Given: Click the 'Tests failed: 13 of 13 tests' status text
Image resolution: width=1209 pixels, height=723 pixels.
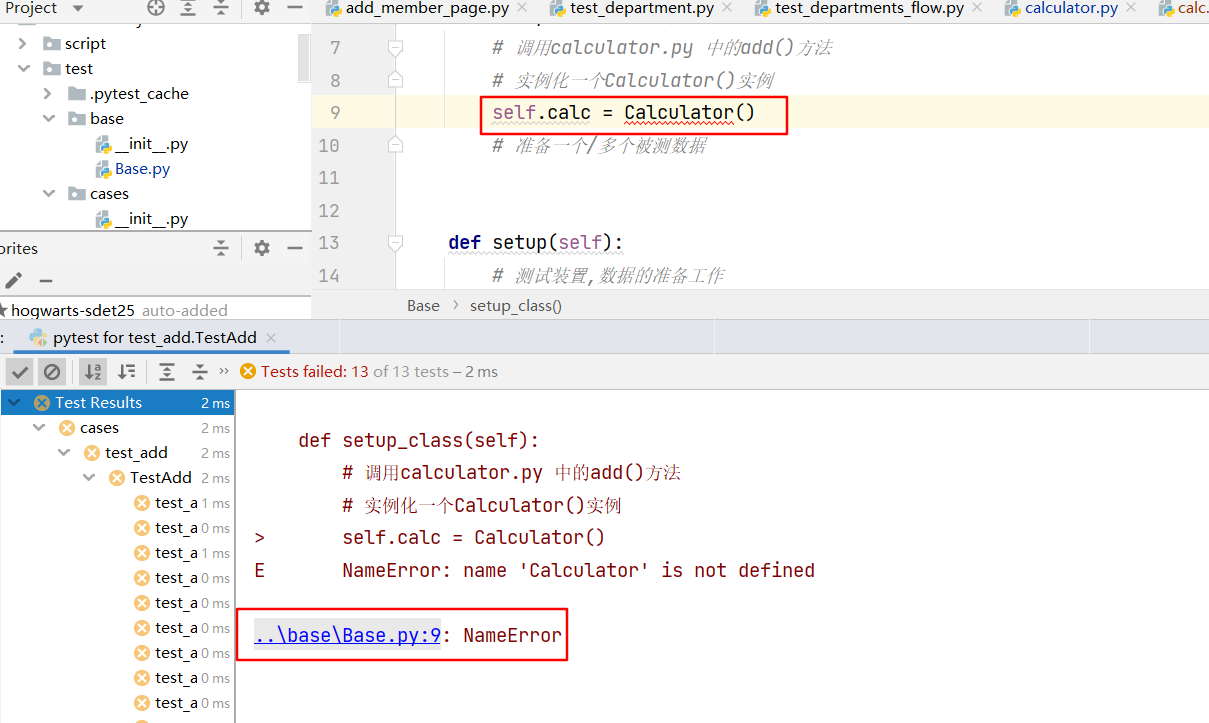Looking at the screenshot, I should click(379, 371).
